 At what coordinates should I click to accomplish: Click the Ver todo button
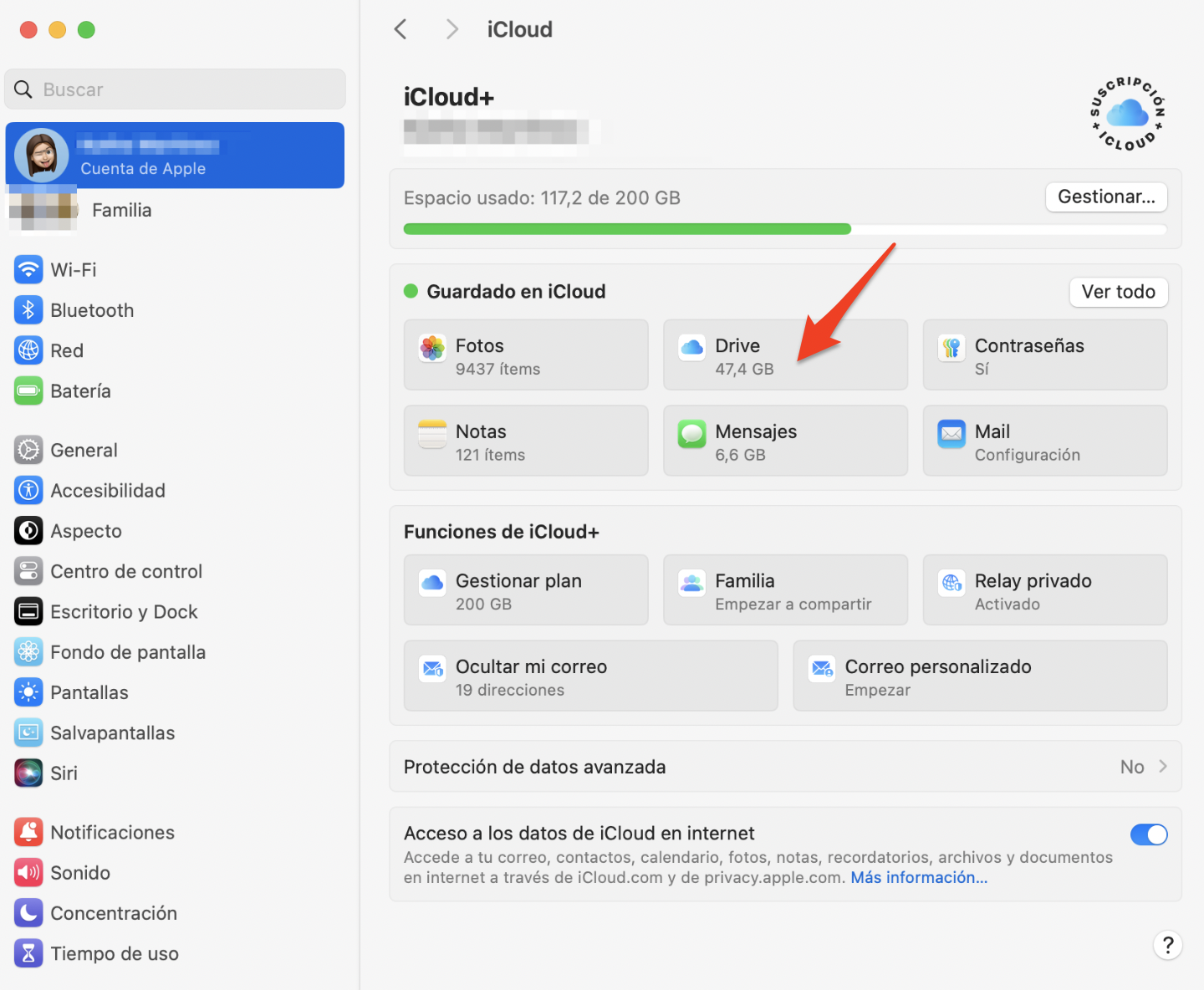coord(1119,292)
